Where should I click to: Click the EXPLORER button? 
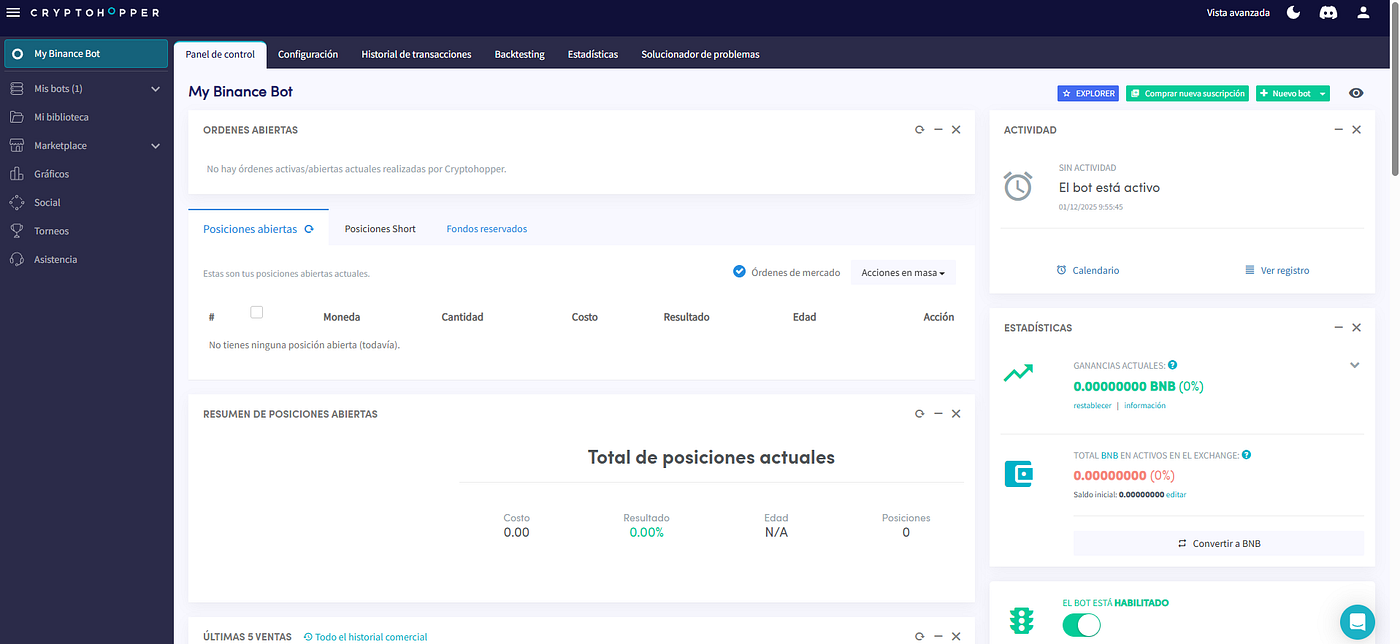coord(1088,93)
